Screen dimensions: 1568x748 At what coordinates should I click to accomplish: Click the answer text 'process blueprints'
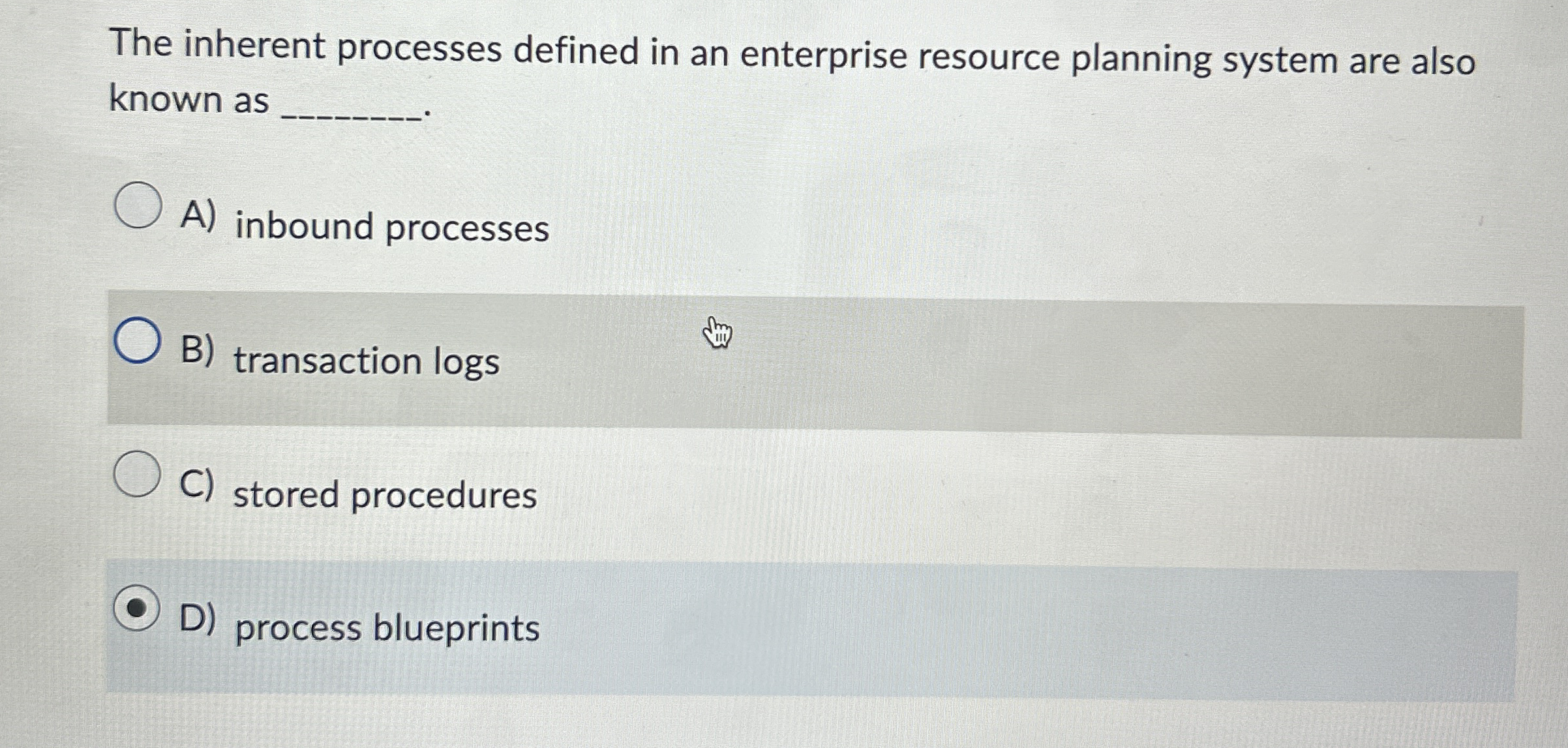point(387,627)
